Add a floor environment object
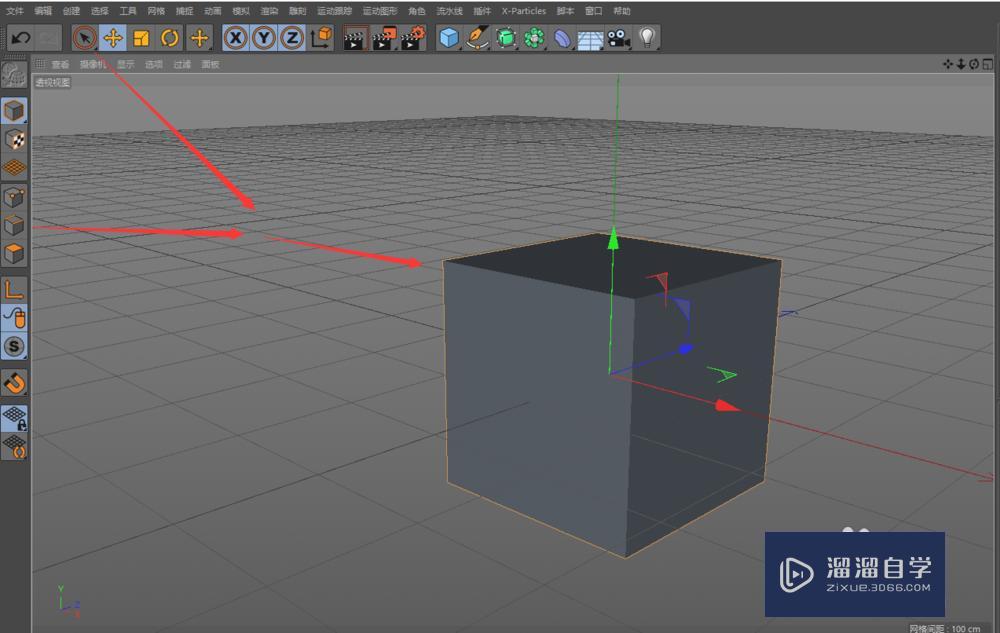The width and height of the screenshot is (1000, 633). [590, 40]
